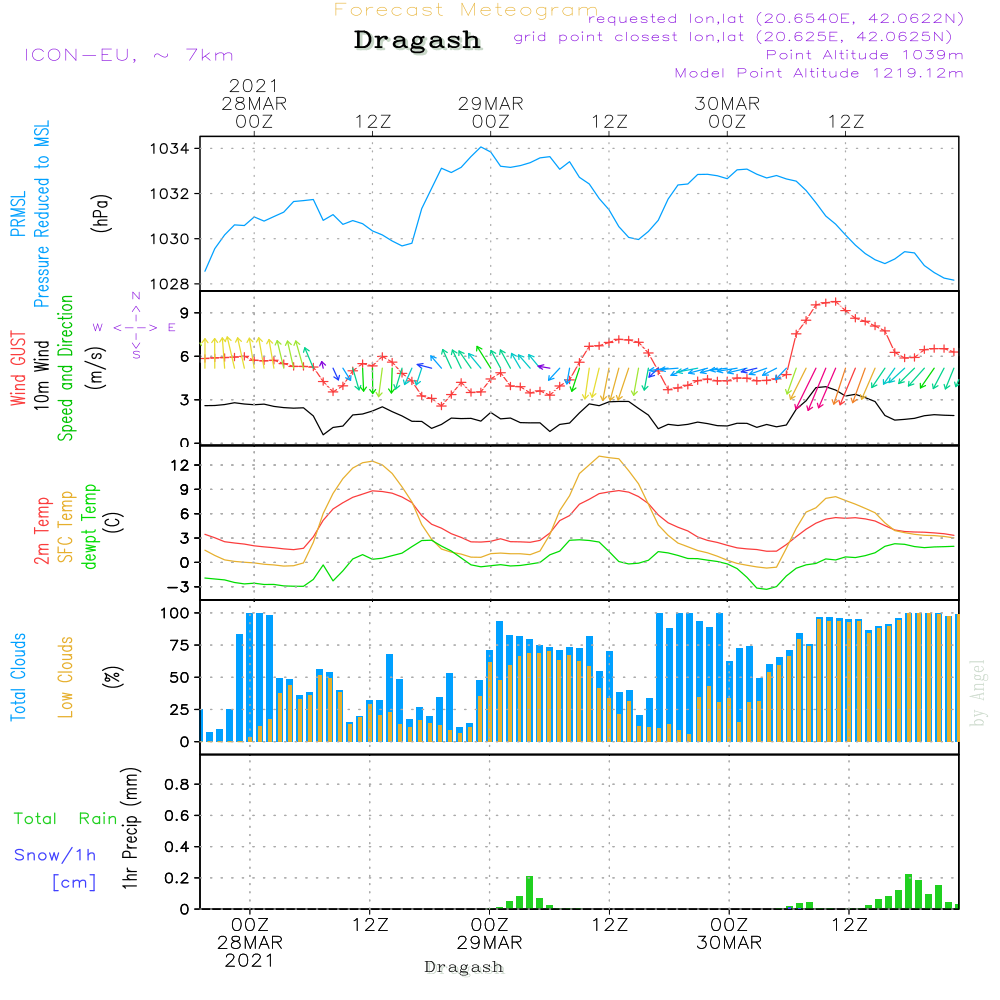This screenshot has height=1000, width=1000.
Task: Click the Total Clouds legend label
Action: pos(18,677)
